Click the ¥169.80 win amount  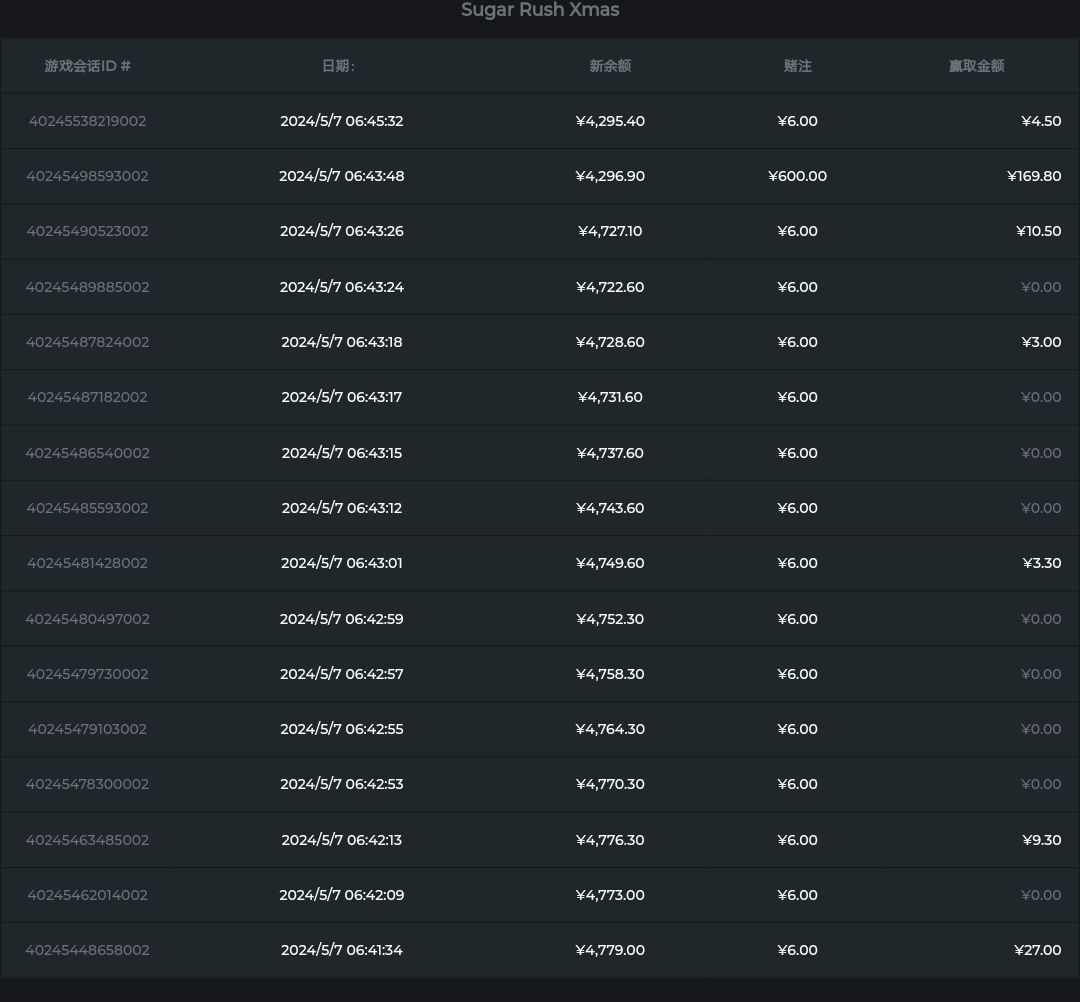coord(1034,176)
